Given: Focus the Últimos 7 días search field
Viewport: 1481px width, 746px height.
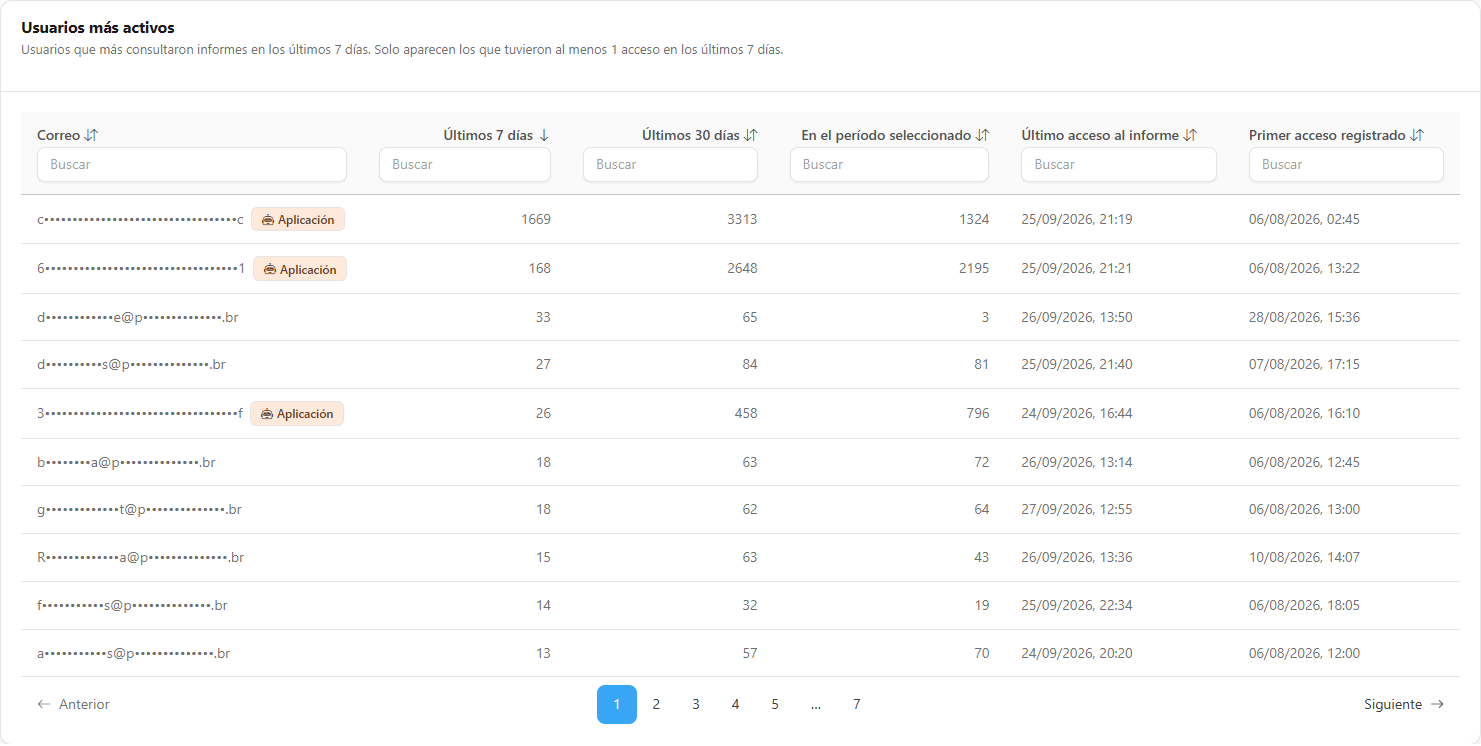Looking at the screenshot, I should pyautogui.click(x=465, y=164).
